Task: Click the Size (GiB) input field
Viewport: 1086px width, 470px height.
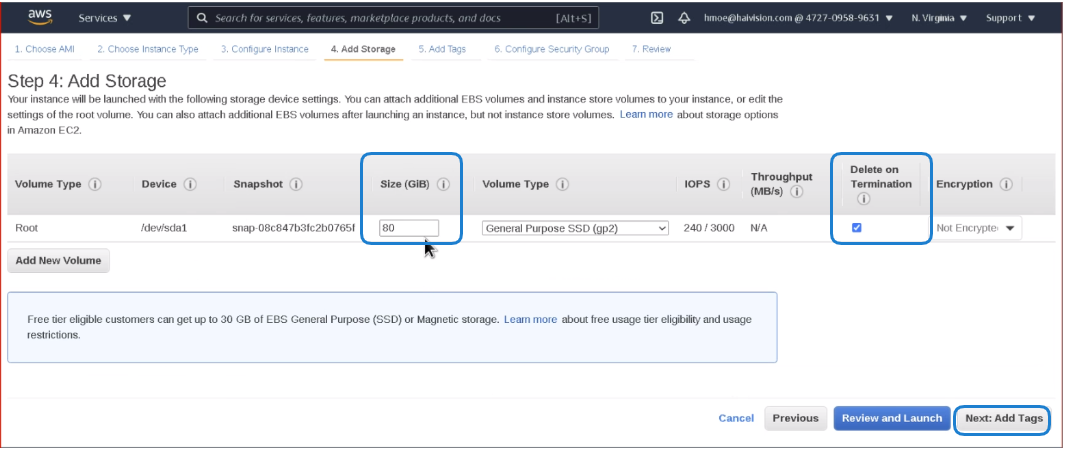Action: pyautogui.click(x=409, y=228)
